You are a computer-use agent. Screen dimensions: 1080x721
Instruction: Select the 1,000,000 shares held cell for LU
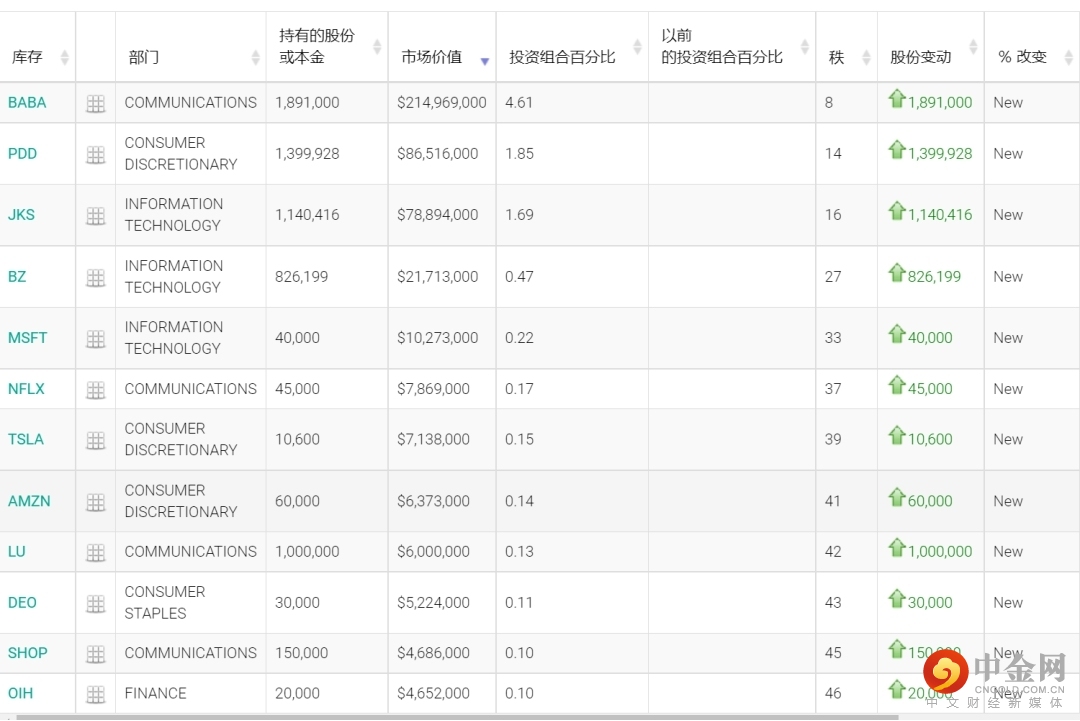(327, 552)
